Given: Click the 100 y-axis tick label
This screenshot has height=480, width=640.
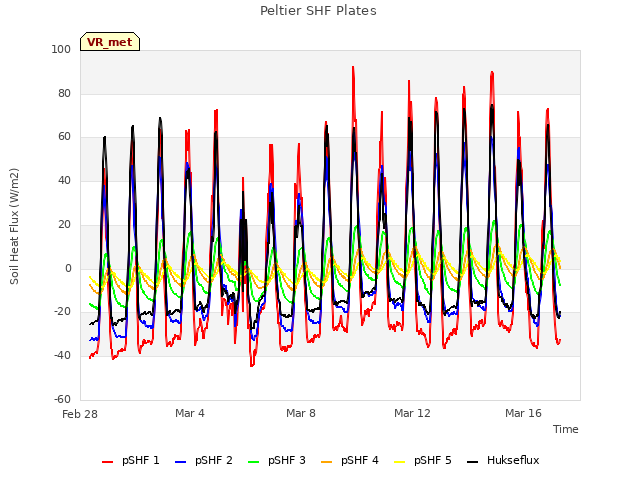Looking at the screenshot, I should point(61,49).
